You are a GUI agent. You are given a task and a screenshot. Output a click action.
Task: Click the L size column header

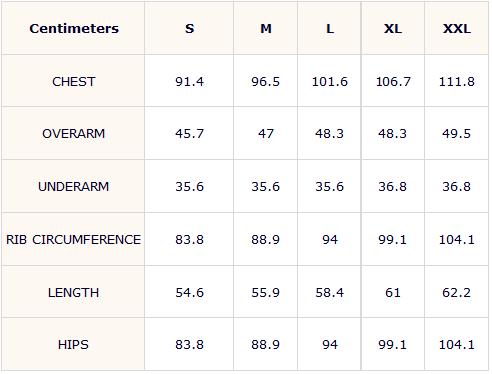pyautogui.click(x=330, y=29)
